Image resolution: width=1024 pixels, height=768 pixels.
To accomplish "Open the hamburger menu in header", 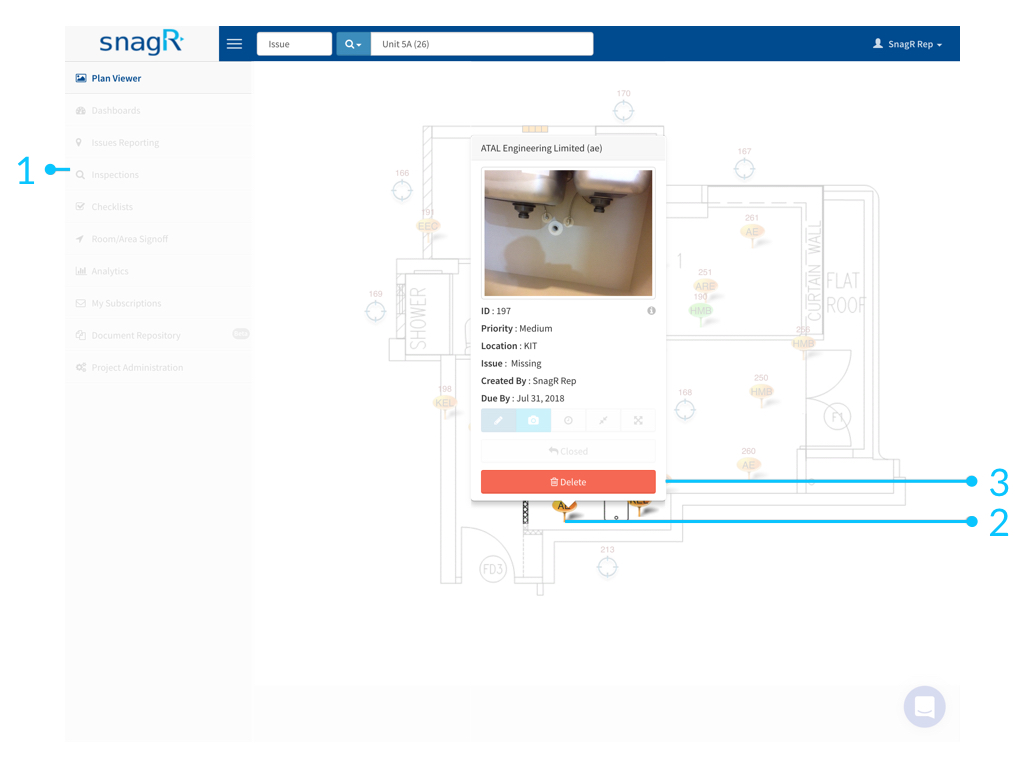I will [x=234, y=44].
